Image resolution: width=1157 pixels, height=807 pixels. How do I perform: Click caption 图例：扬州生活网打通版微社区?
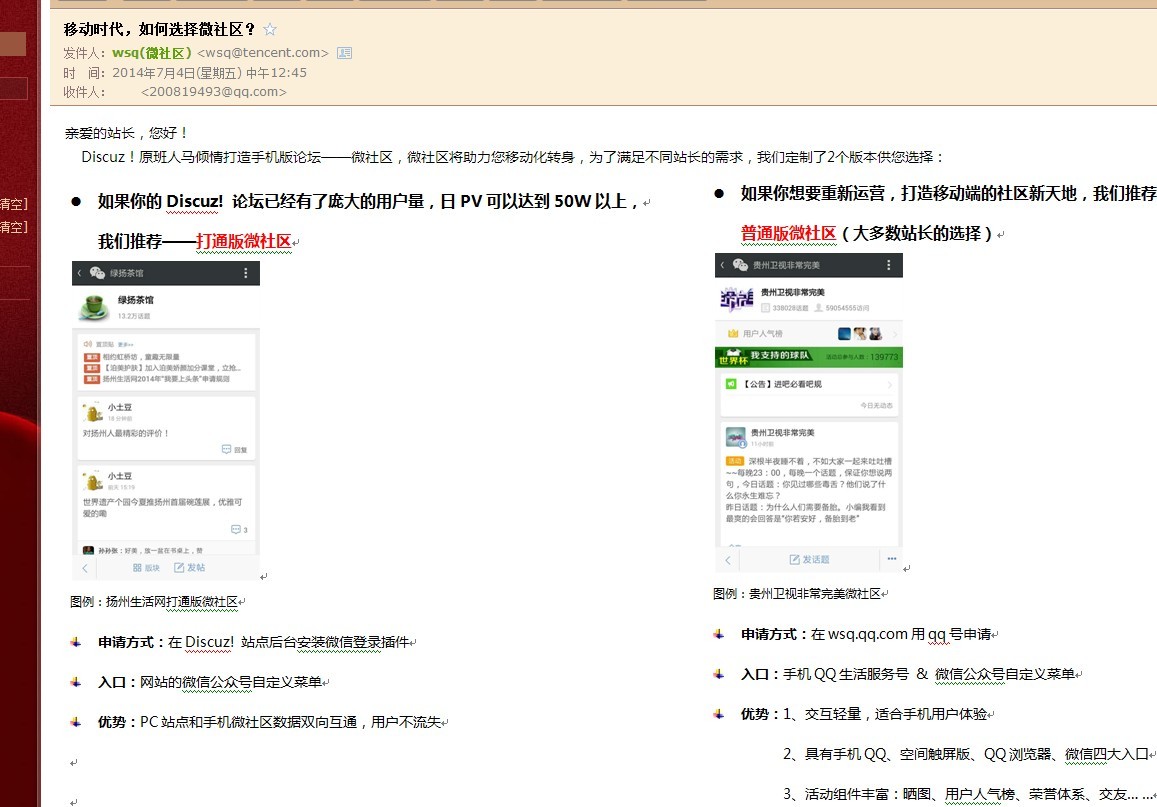click(x=154, y=602)
